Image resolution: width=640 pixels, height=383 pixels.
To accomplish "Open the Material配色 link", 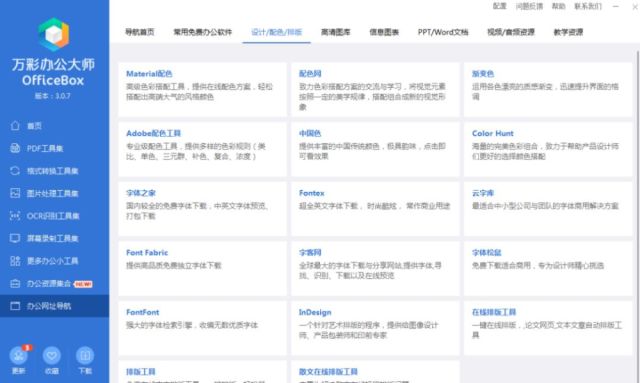I will [x=149, y=73].
